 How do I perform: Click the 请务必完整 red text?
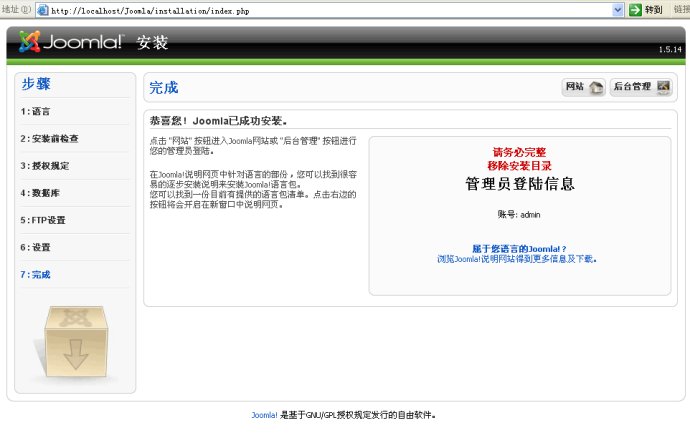[x=519, y=152]
